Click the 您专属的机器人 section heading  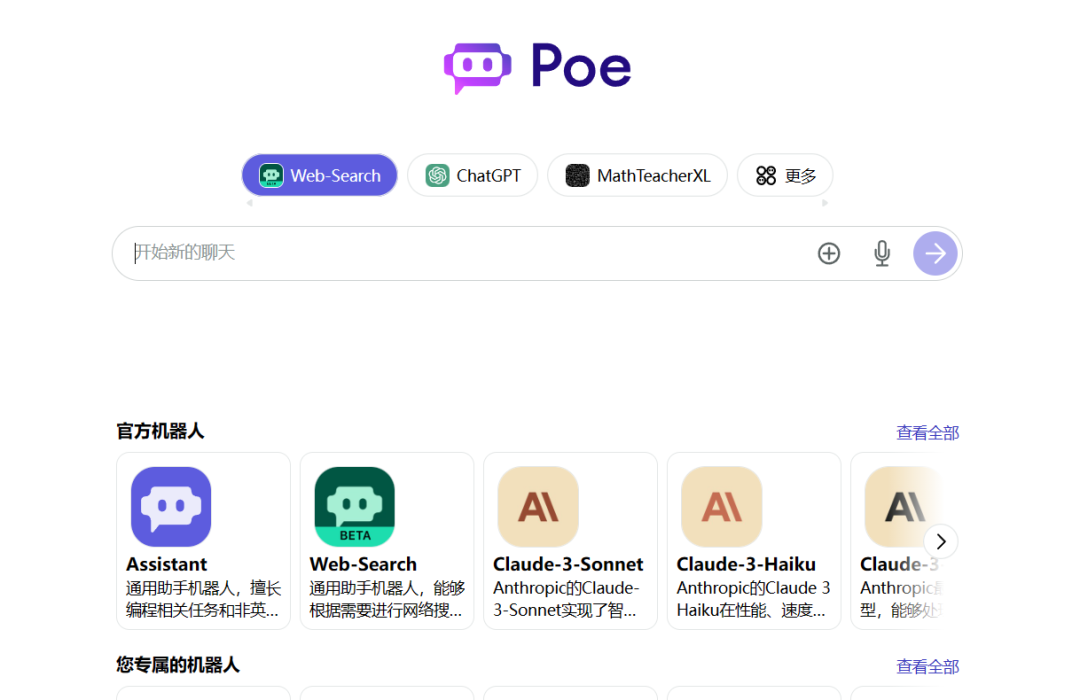pyautogui.click(x=178, y=665)
